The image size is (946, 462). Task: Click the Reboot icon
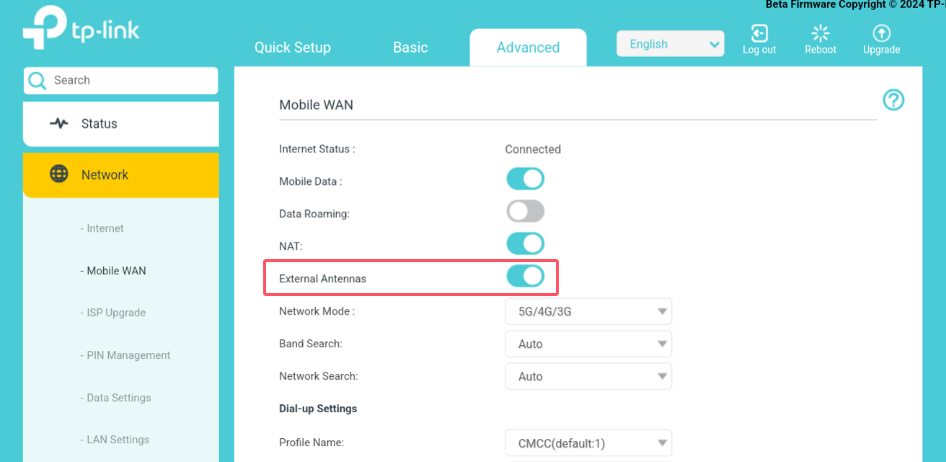pyautogui.click(x=820, y=33)
